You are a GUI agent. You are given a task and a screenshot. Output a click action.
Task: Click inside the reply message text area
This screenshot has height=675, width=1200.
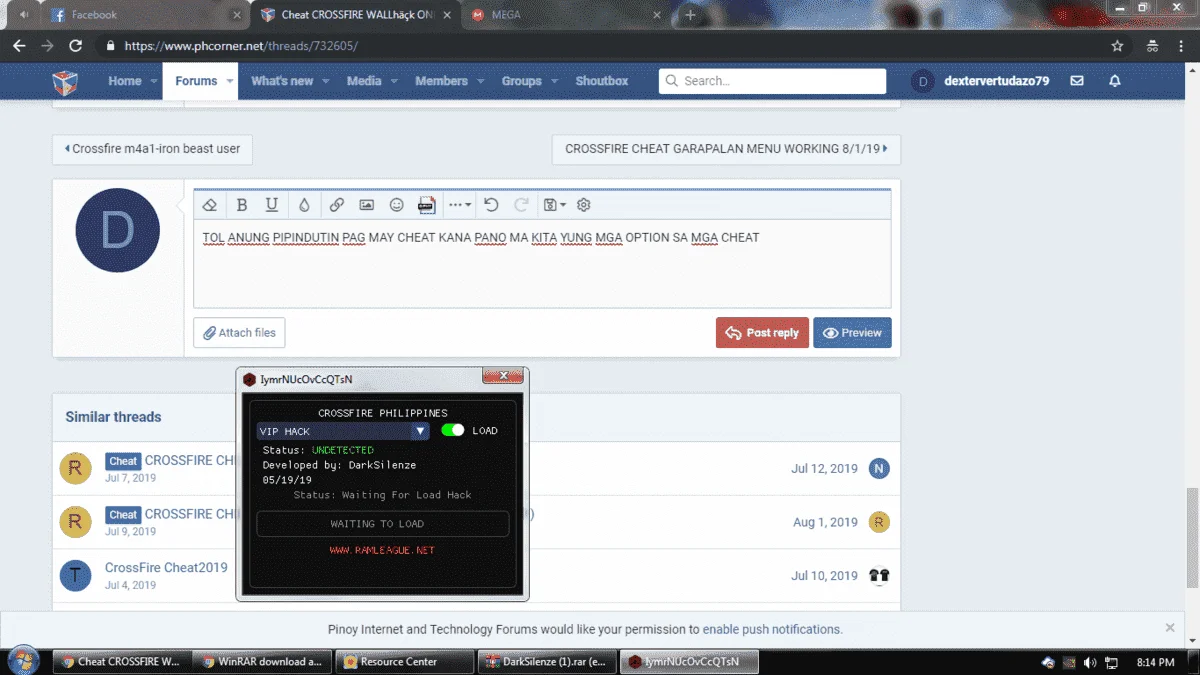(x=542, y=264)
